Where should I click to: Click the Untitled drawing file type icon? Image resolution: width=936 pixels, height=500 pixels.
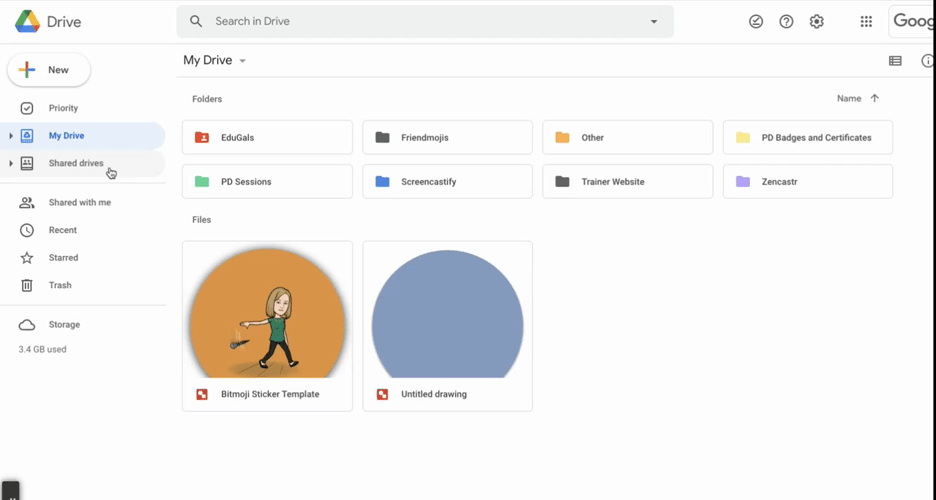[x=382, y=394]
